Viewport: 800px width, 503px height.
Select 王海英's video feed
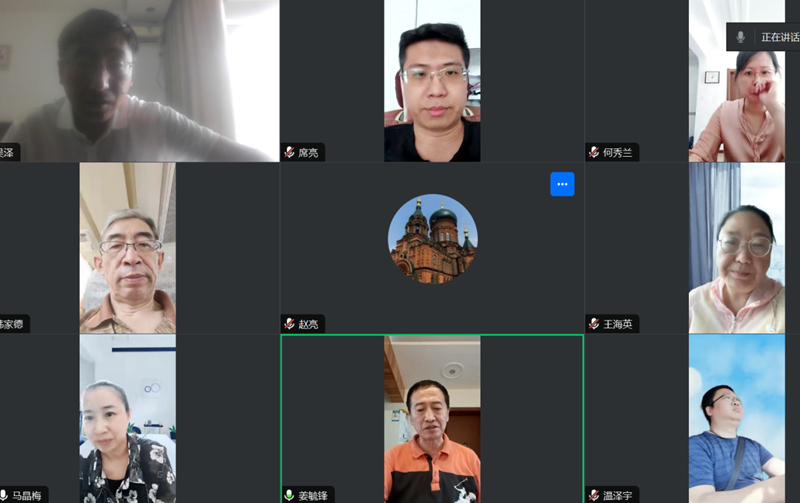[x=736, y=248]
